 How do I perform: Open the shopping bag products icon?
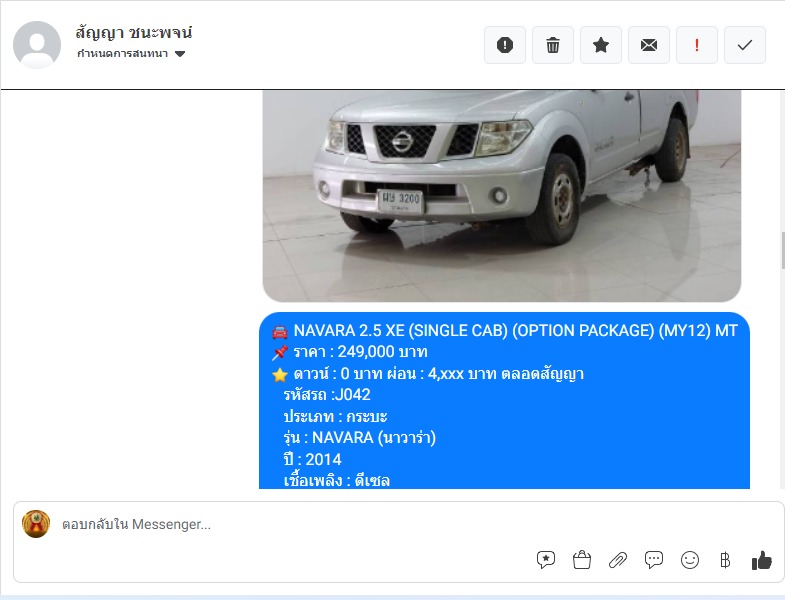(582, 559)
